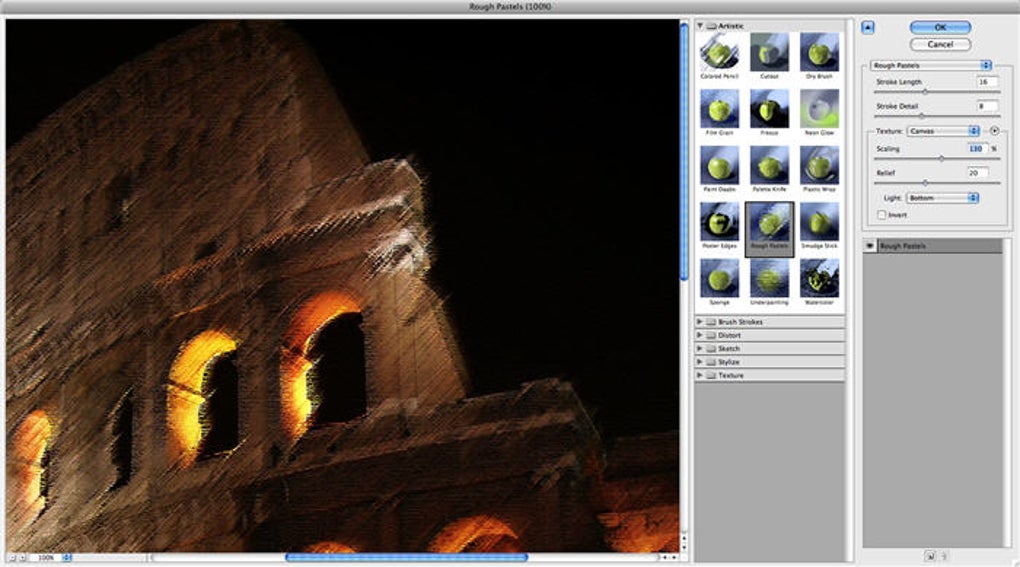The image size is (1020, 567).
Task: Click the preview horizontal scrollbar thumb
Action: [407, 557]
